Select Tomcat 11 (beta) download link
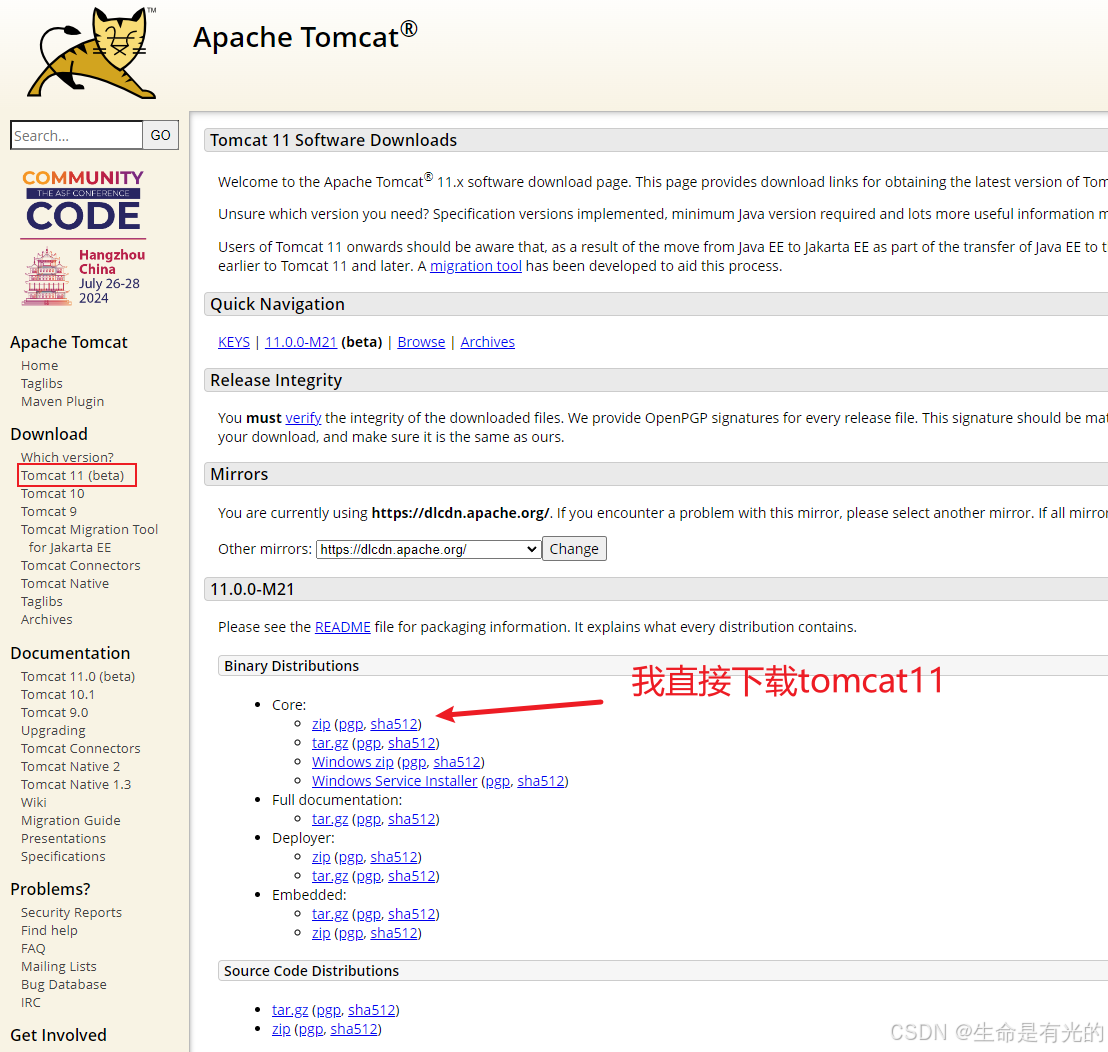This screenshot has height=1052, width=1108. (x=72, y=475)
